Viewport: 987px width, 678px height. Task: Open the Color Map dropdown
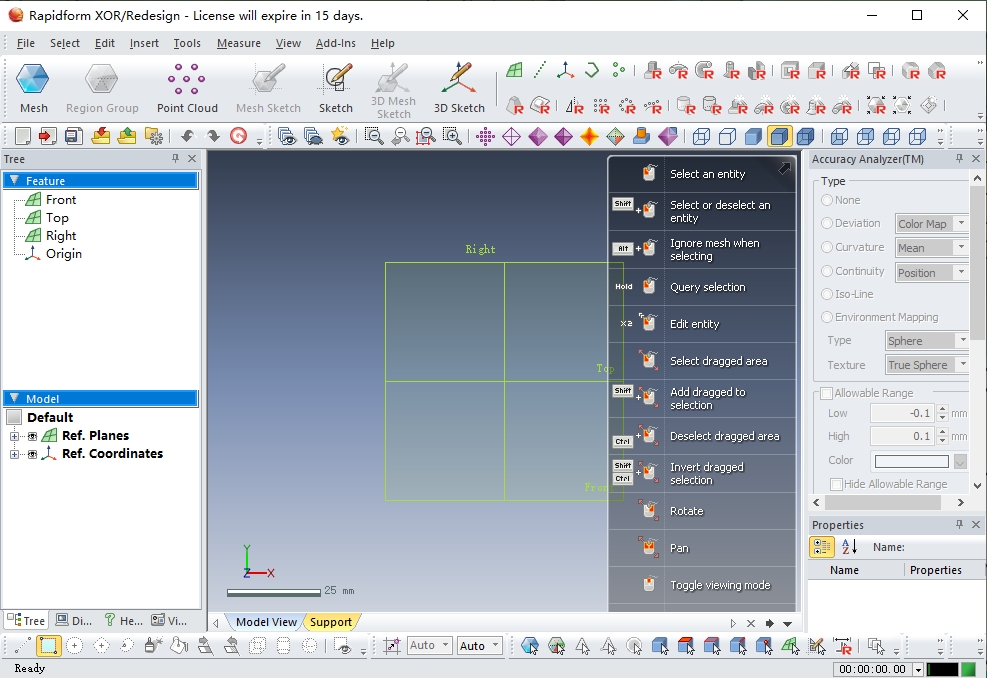pos(961,224)
